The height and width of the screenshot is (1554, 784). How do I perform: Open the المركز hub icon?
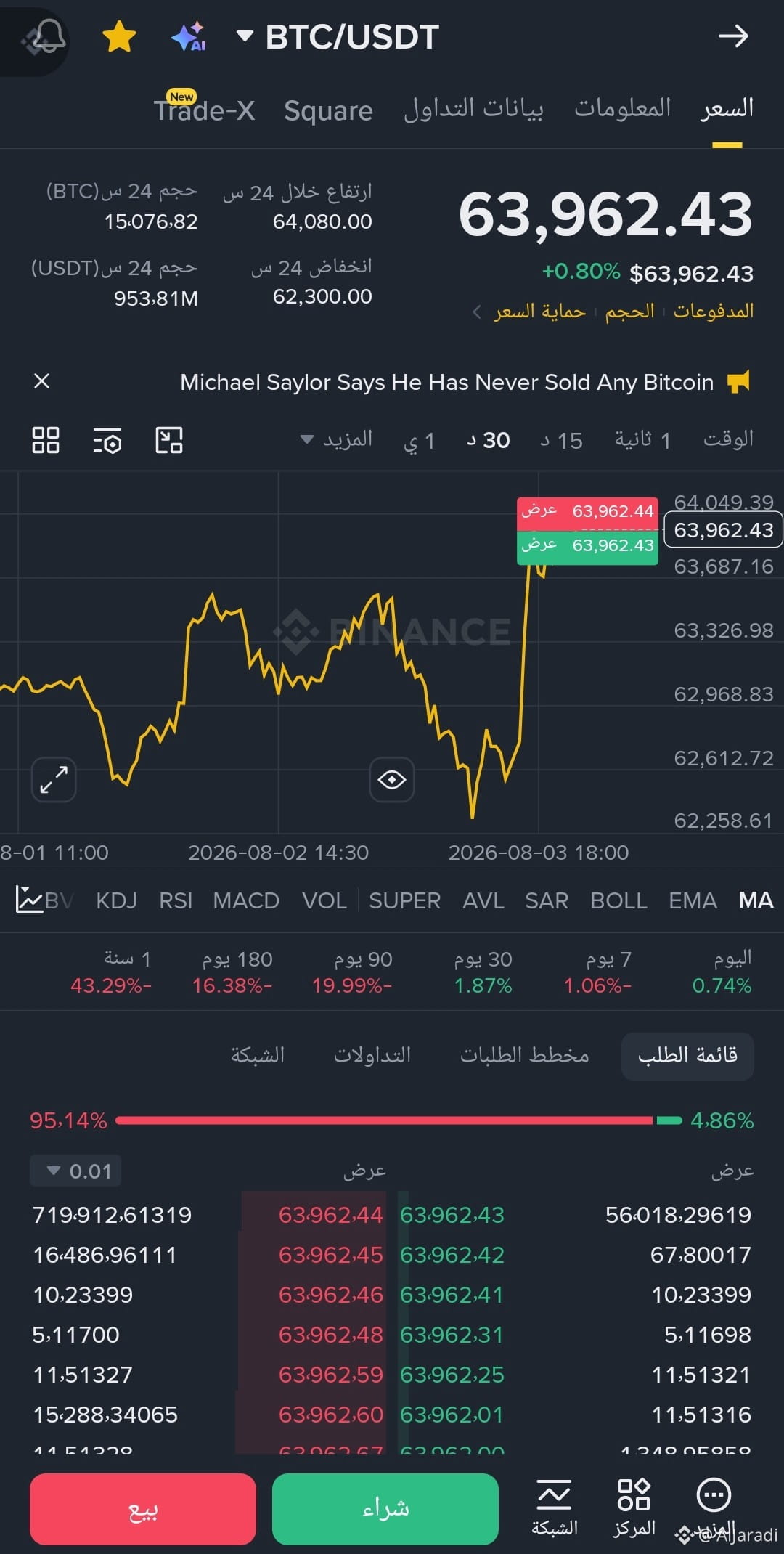click(634, 1507)
